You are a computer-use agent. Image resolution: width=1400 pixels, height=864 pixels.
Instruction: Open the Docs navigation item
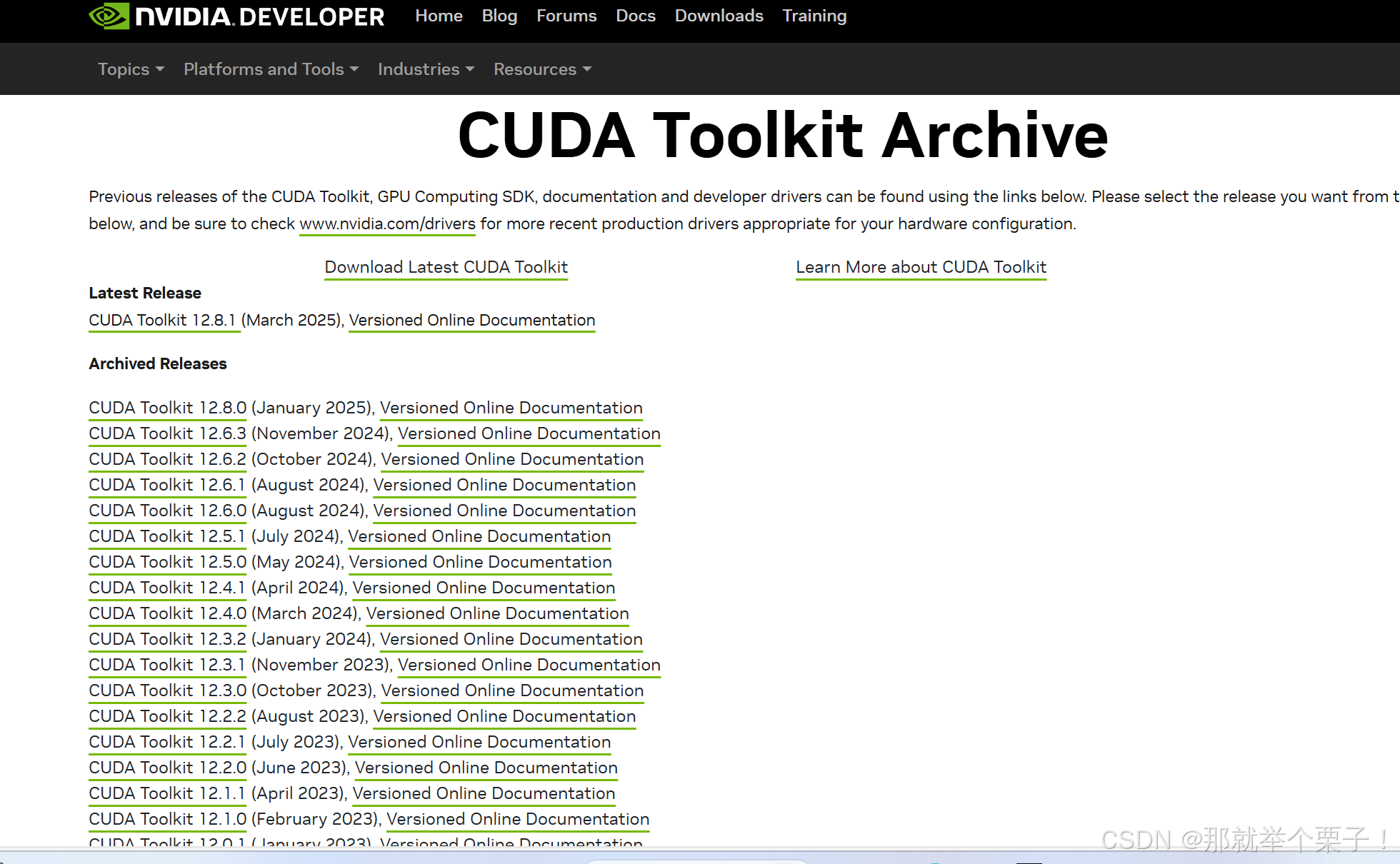636,16
